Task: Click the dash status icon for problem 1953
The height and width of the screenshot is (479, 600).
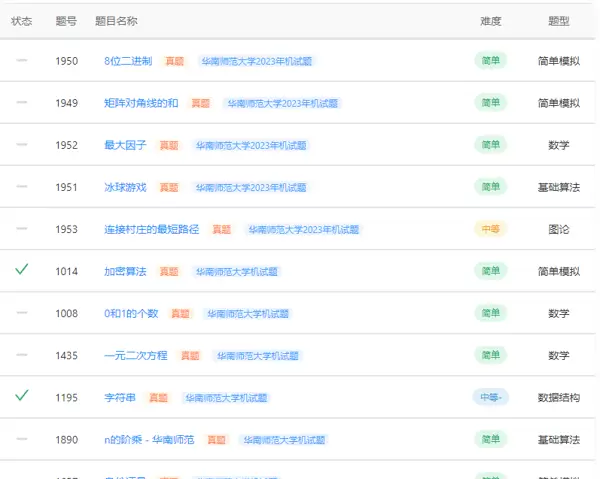Action: click(x=22, y=229)
